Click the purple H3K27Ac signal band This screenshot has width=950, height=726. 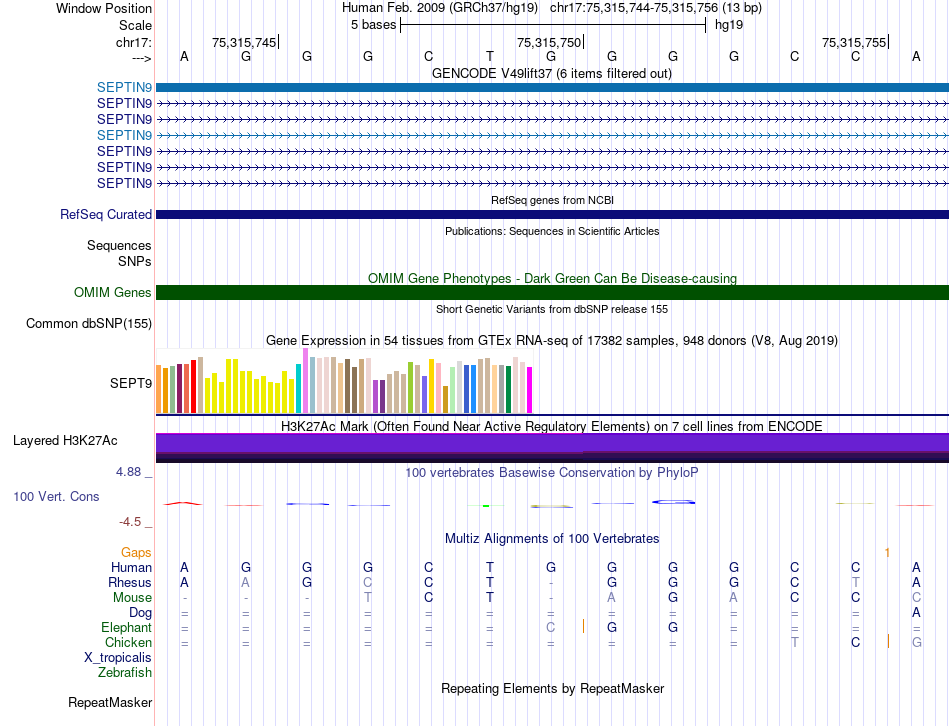tap(551, 442)
